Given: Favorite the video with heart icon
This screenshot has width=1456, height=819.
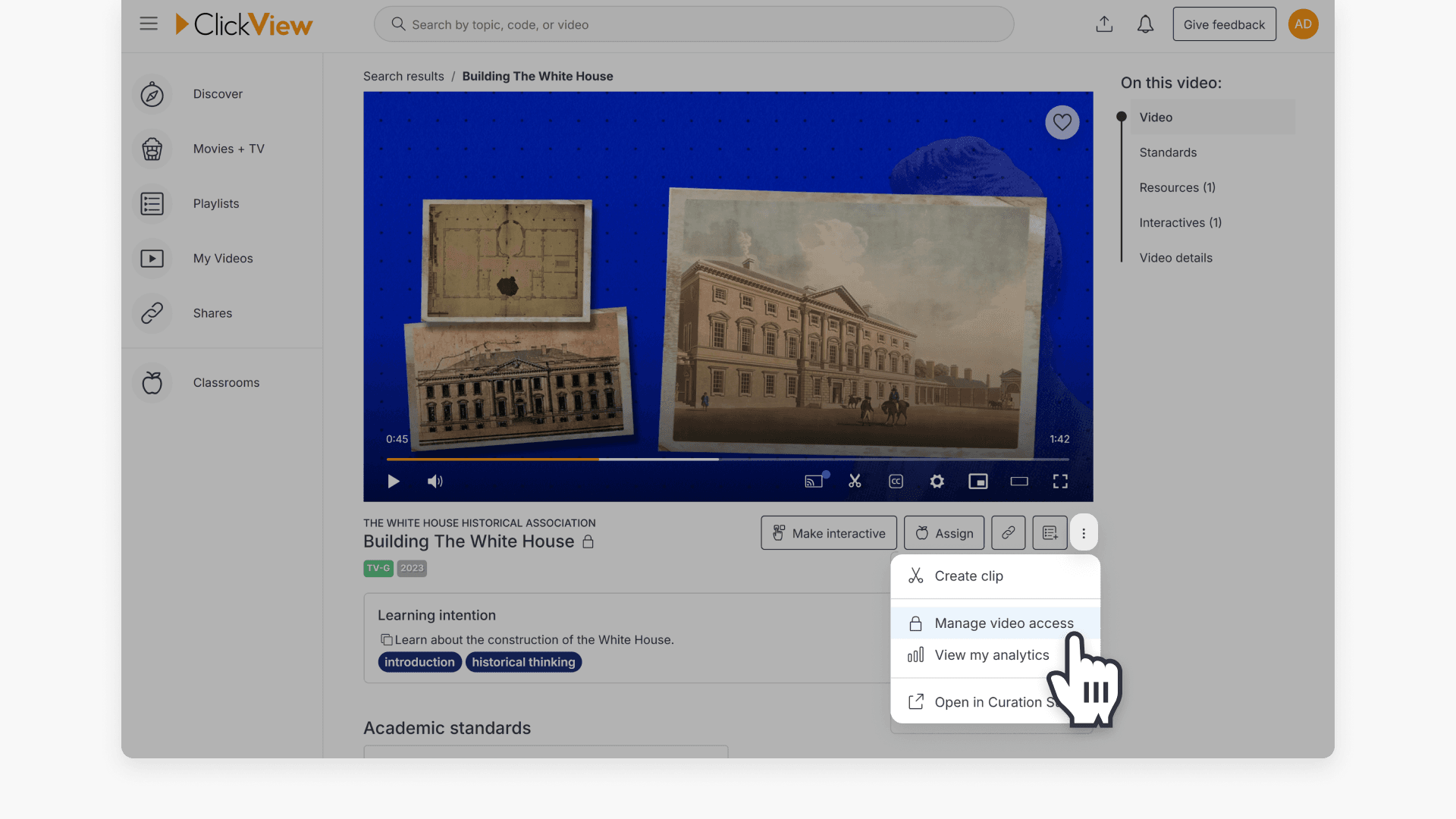Looking at the screenshot, I should [1062, 122].
